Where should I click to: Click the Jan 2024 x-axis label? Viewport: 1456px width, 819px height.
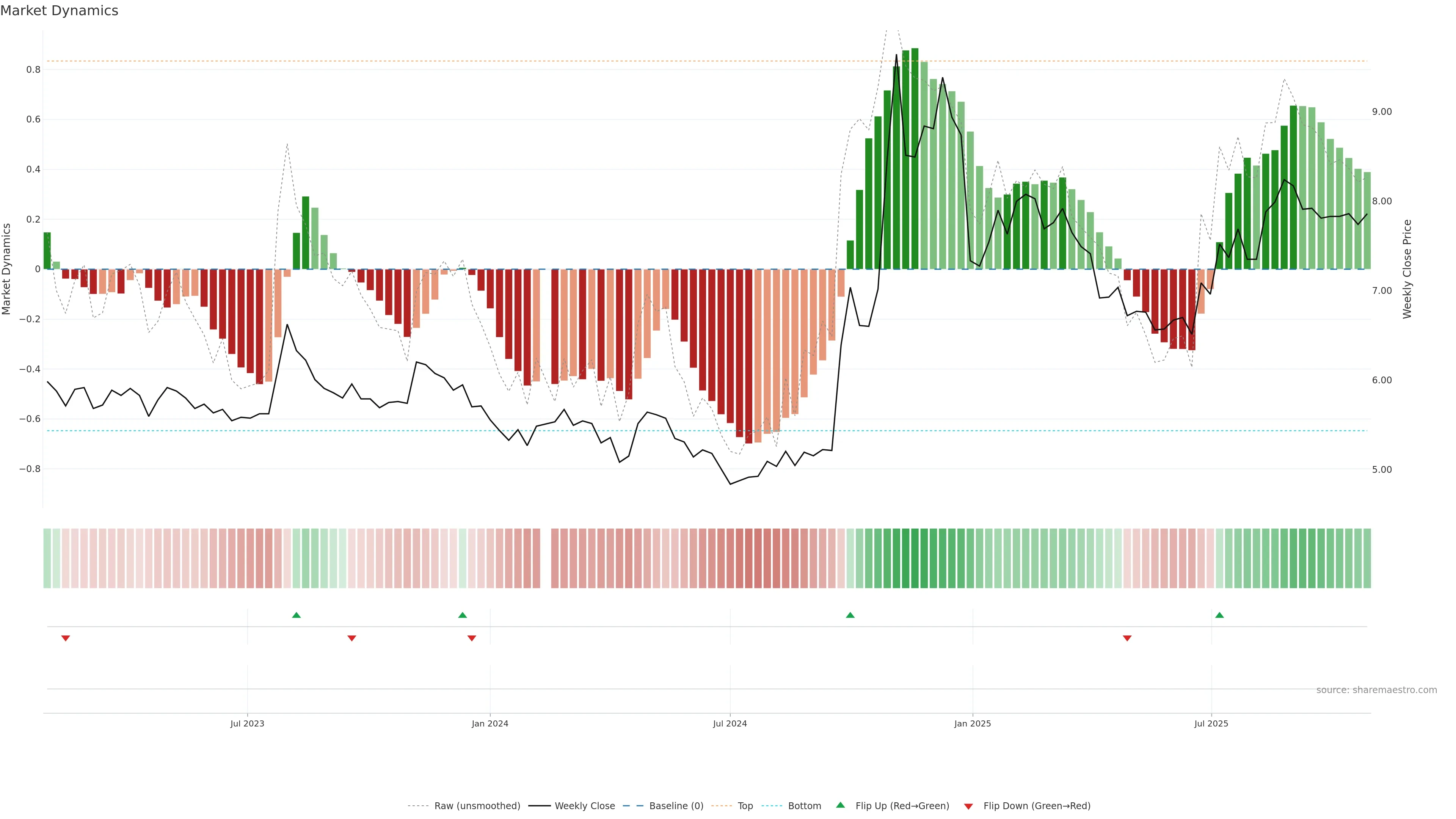[490, 723]
